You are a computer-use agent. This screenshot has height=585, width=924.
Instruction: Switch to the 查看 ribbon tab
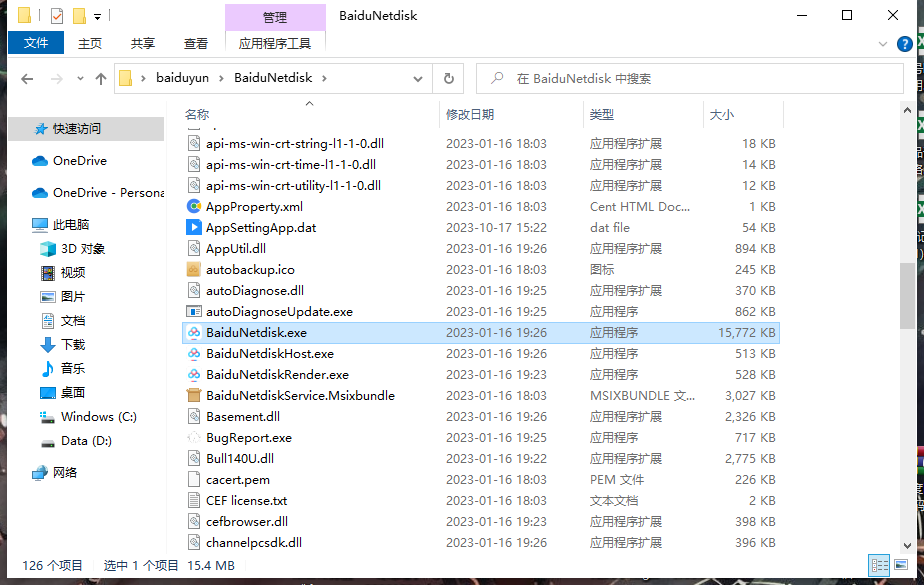point(195,43)
